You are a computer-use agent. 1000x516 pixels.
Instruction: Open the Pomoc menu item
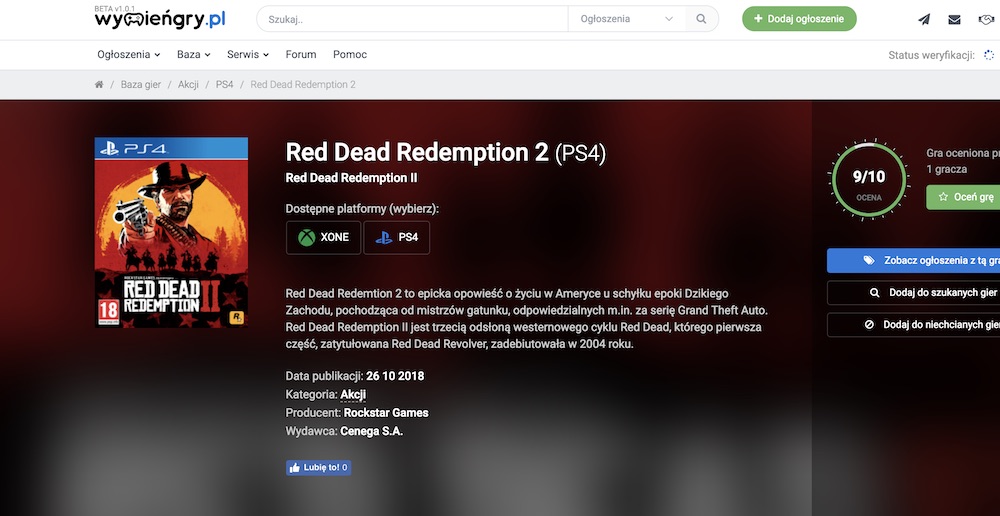(350, 55)
